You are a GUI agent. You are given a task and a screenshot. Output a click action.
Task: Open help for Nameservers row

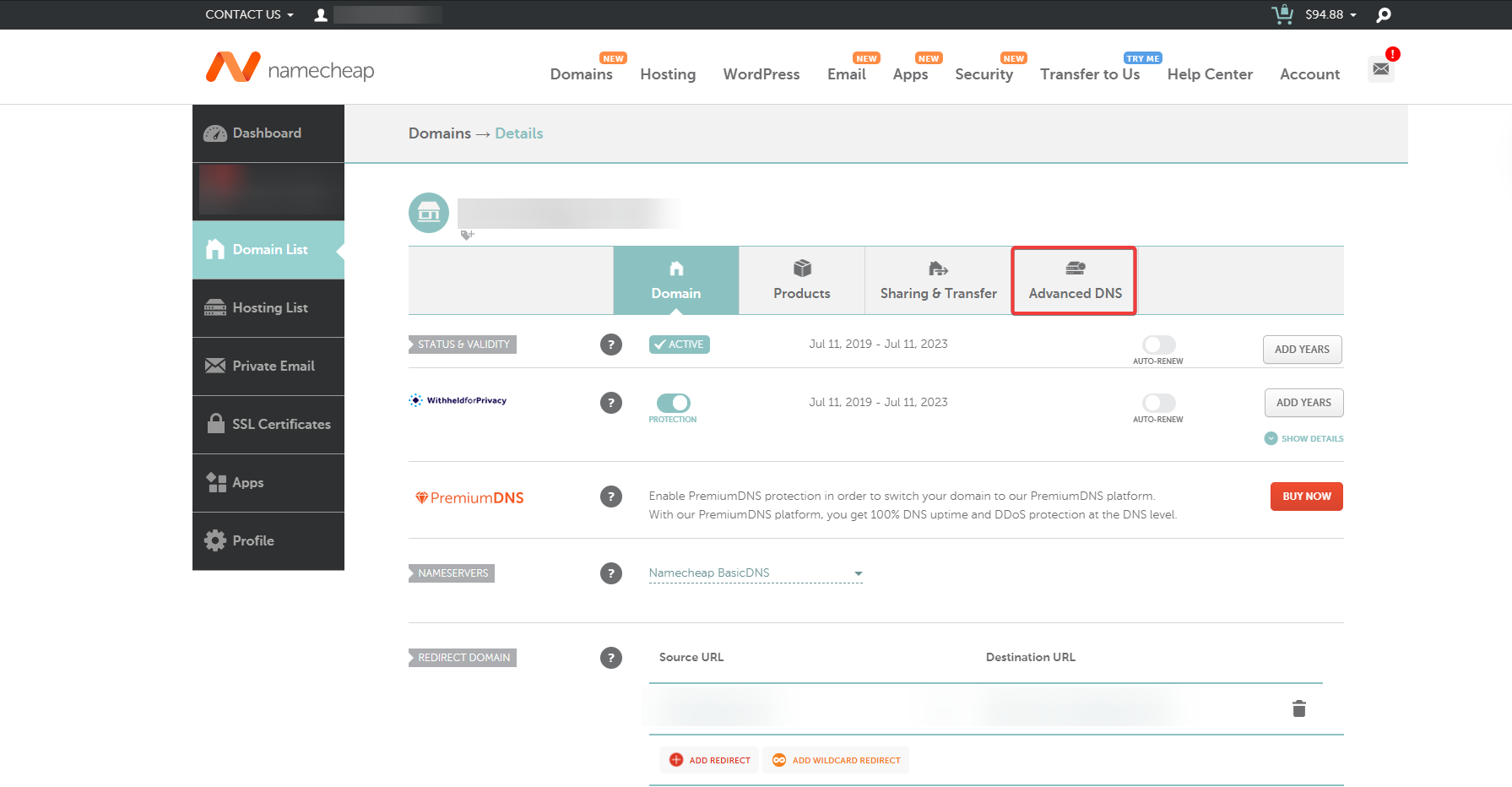click(x=611, y=573)
